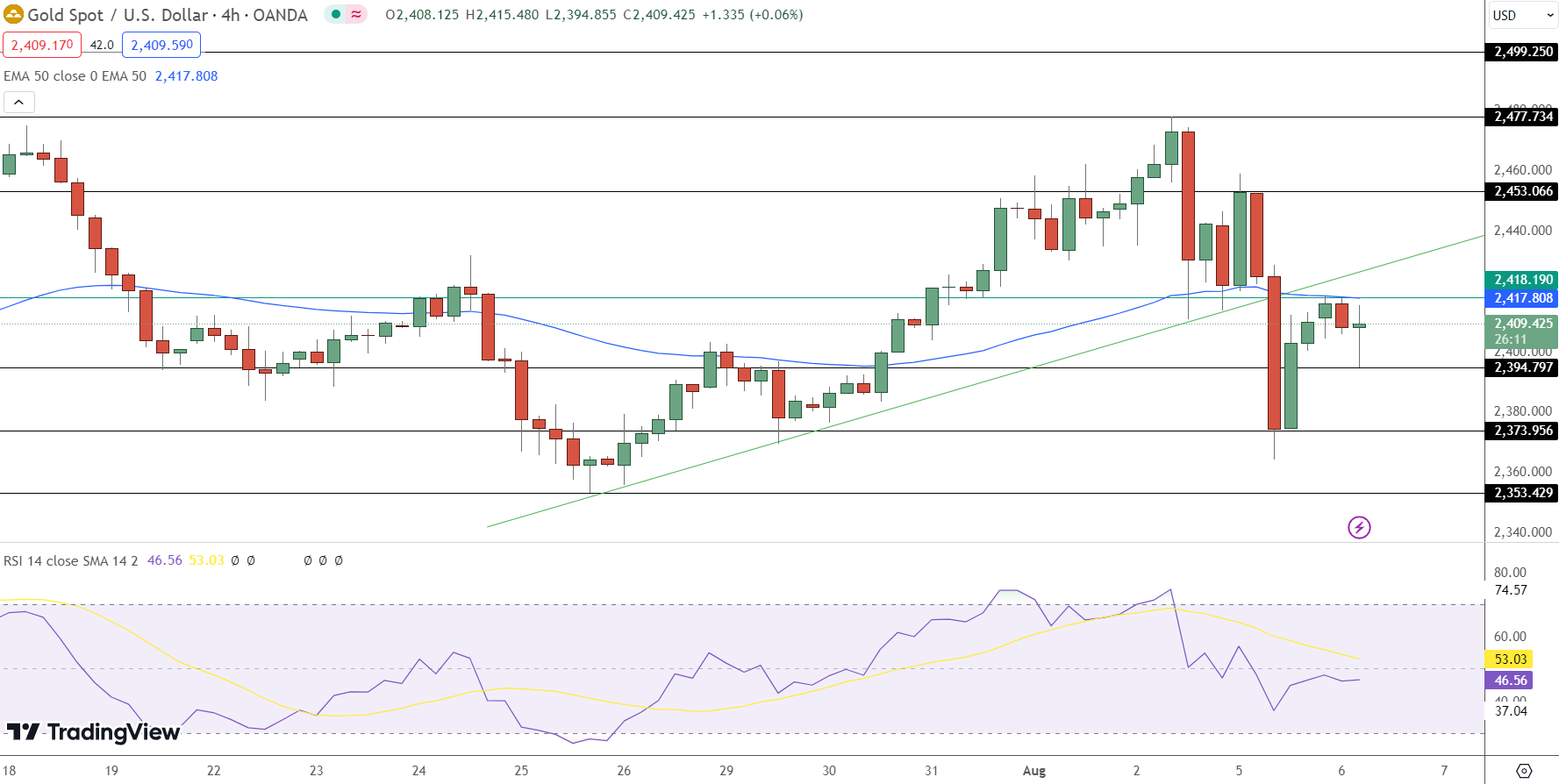Screen dimensions: 1559x784
Task: Select the RSI 14 indicator legend
Action: [x=70, y=560]
